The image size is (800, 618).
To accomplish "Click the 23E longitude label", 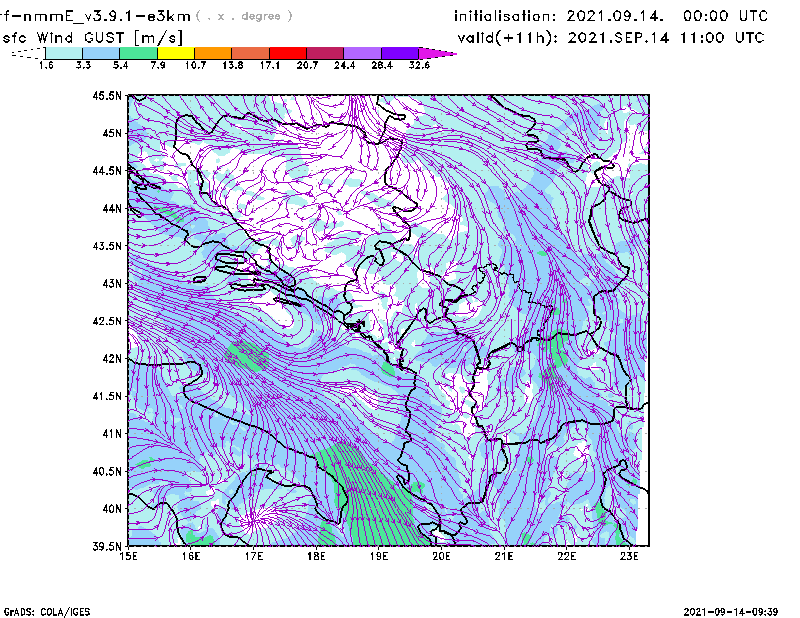I will 629,556.
